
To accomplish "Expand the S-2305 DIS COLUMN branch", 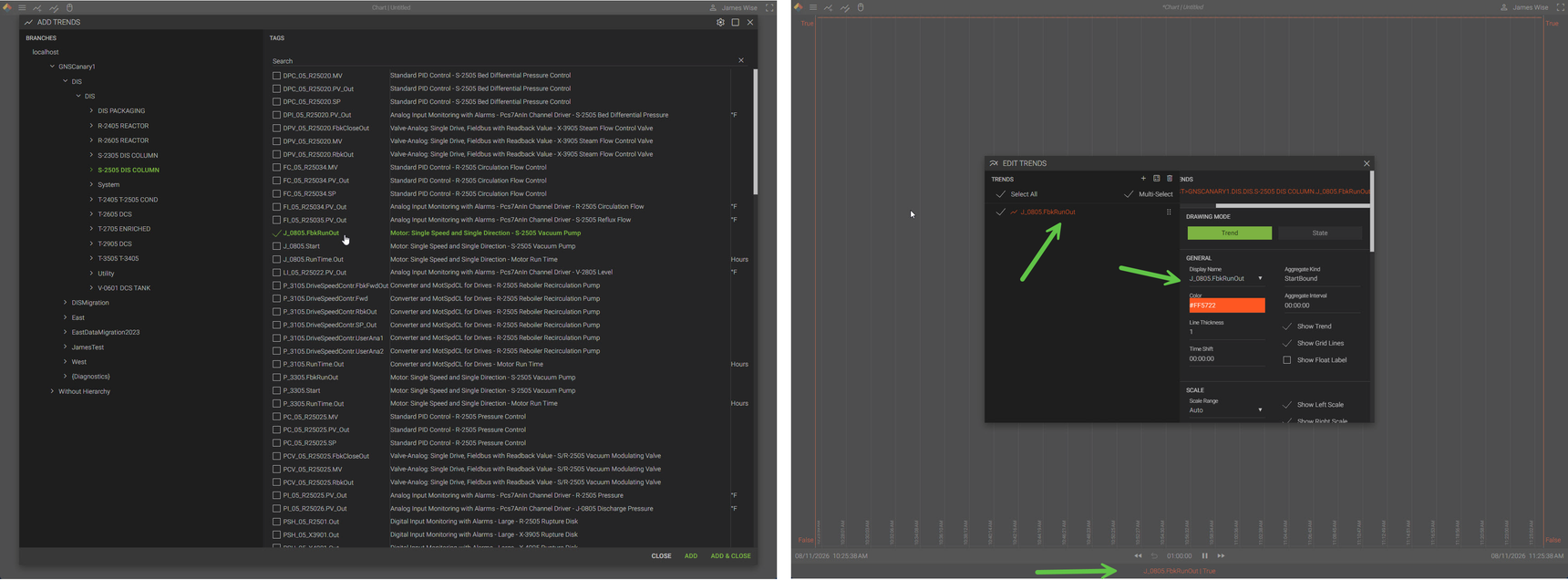I will pos(91,155).
